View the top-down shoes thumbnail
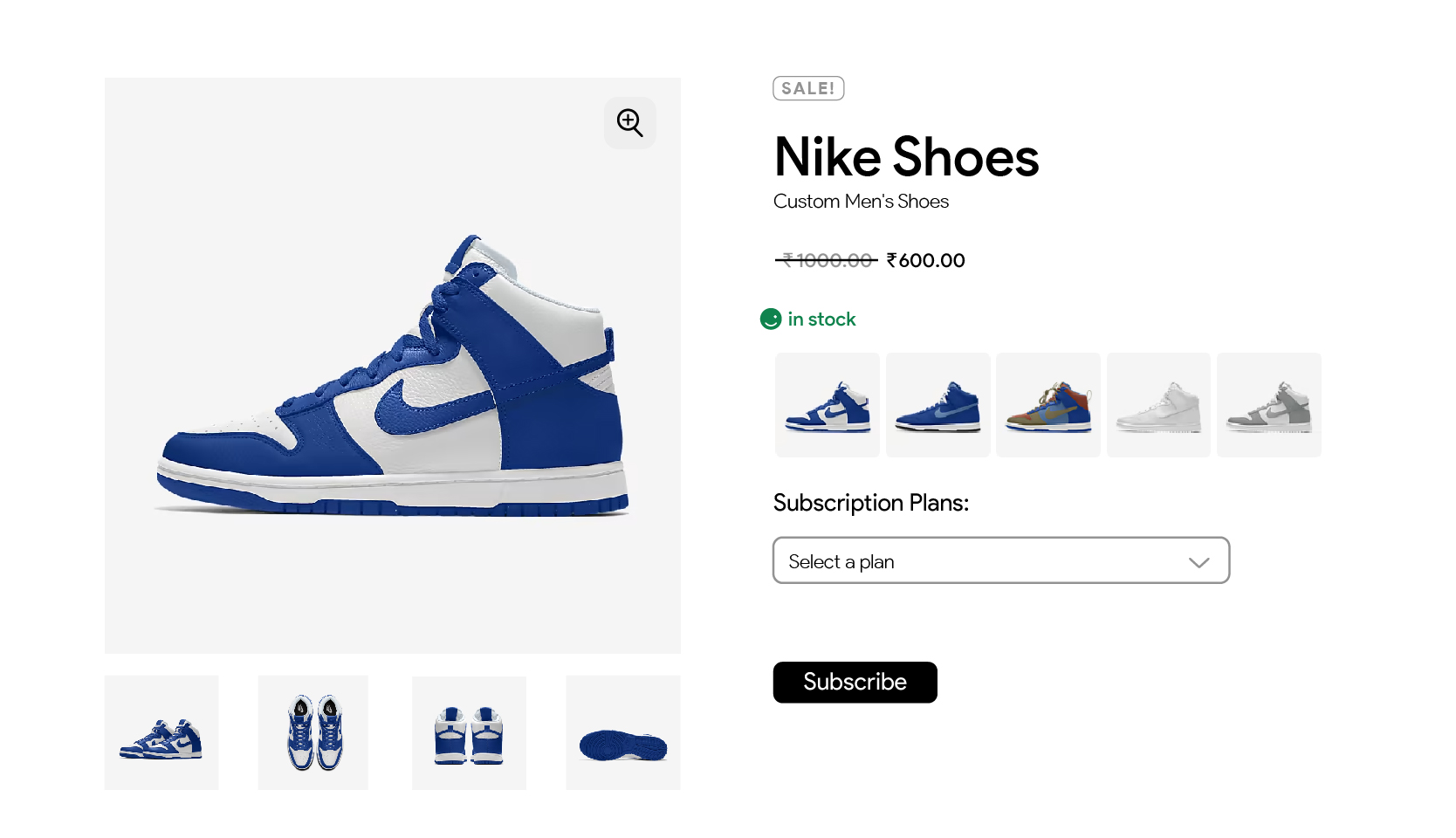 (313, 732)
